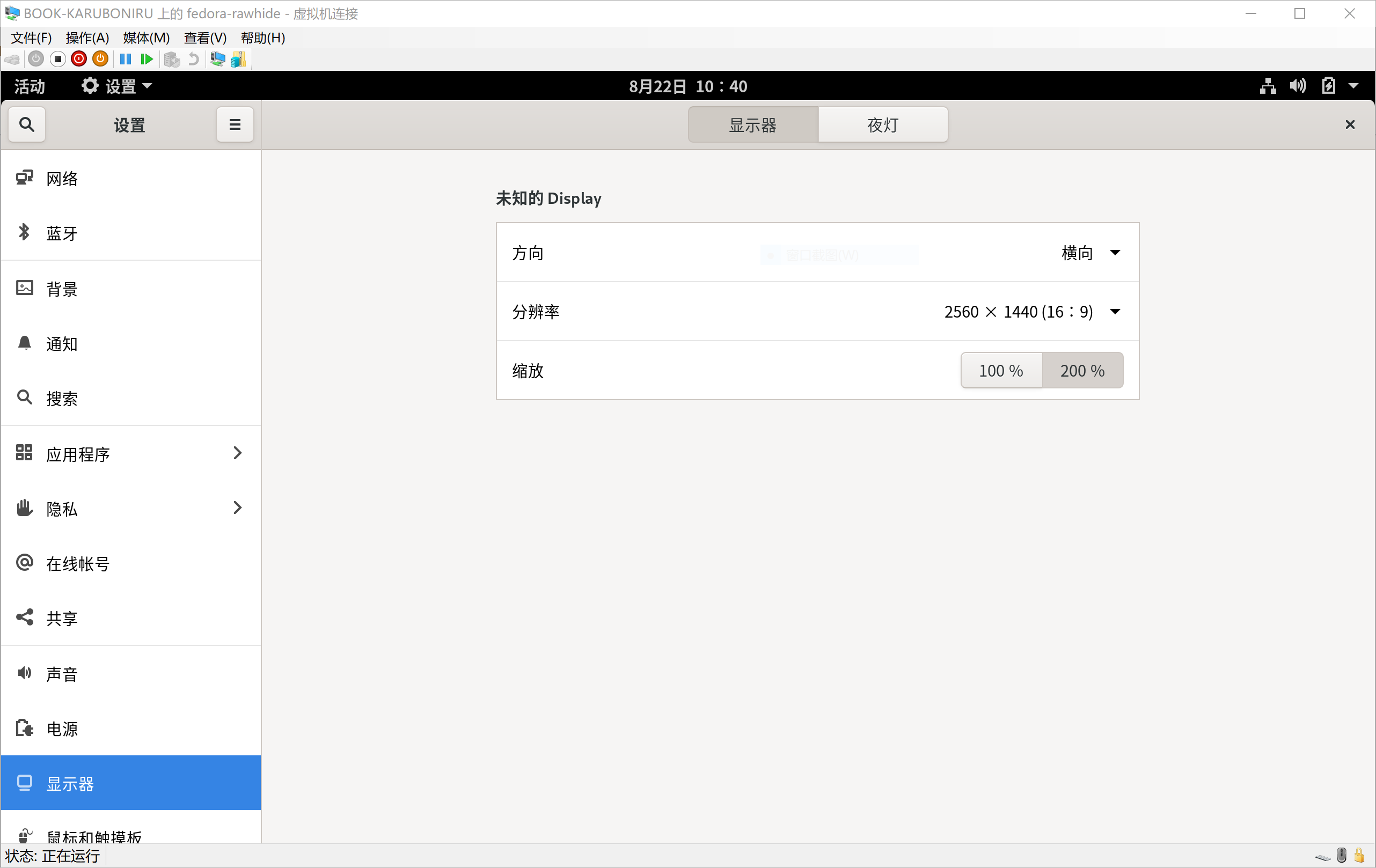This screenshot has width=1376, height=868.
Task: Select 显示器 in the sidebar
Action: (x=131, y=783)
